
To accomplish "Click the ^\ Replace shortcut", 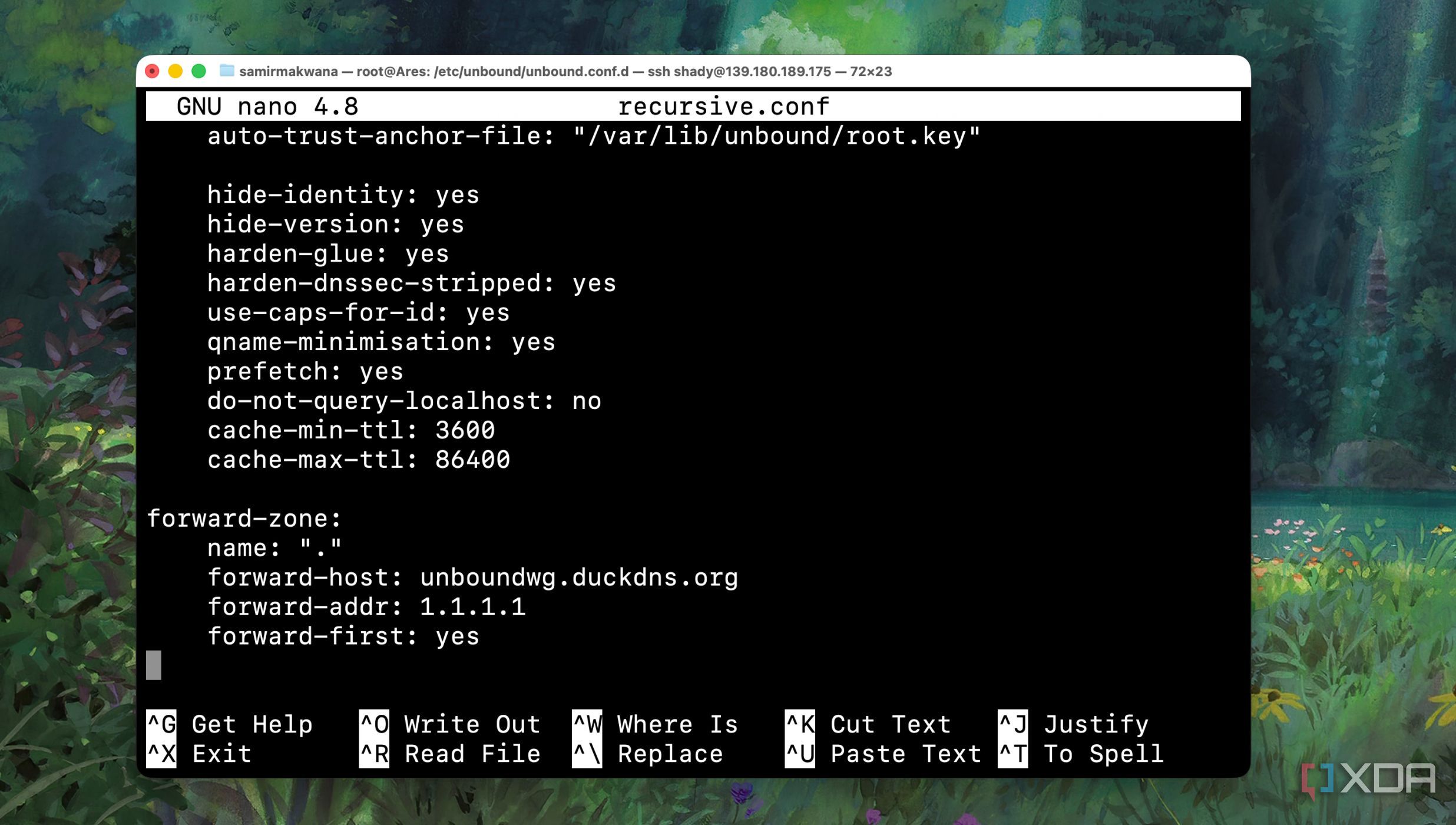I will point(648,754).
